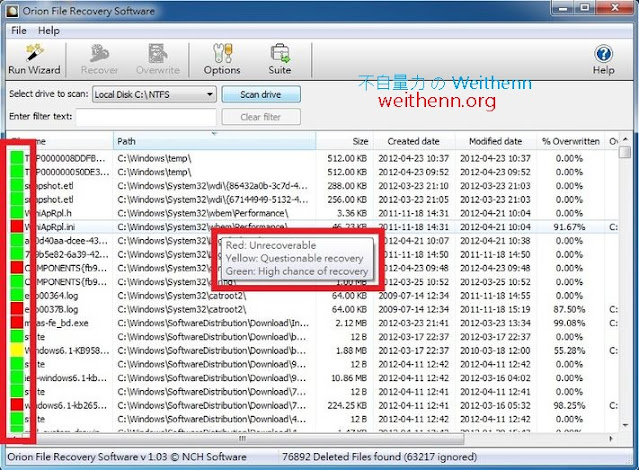The image size is (639, 470).
Task: Click the Recover toolbar icon
Action: [x=99, y=60]
